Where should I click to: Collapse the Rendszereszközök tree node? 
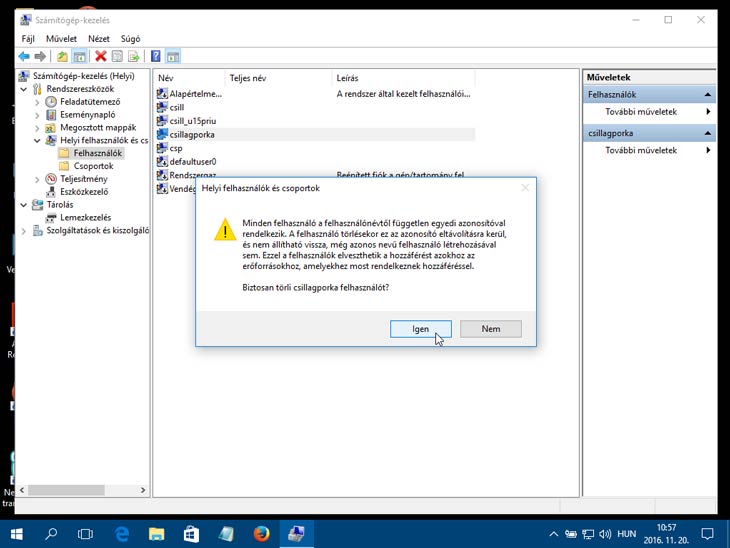coord(24,89)
